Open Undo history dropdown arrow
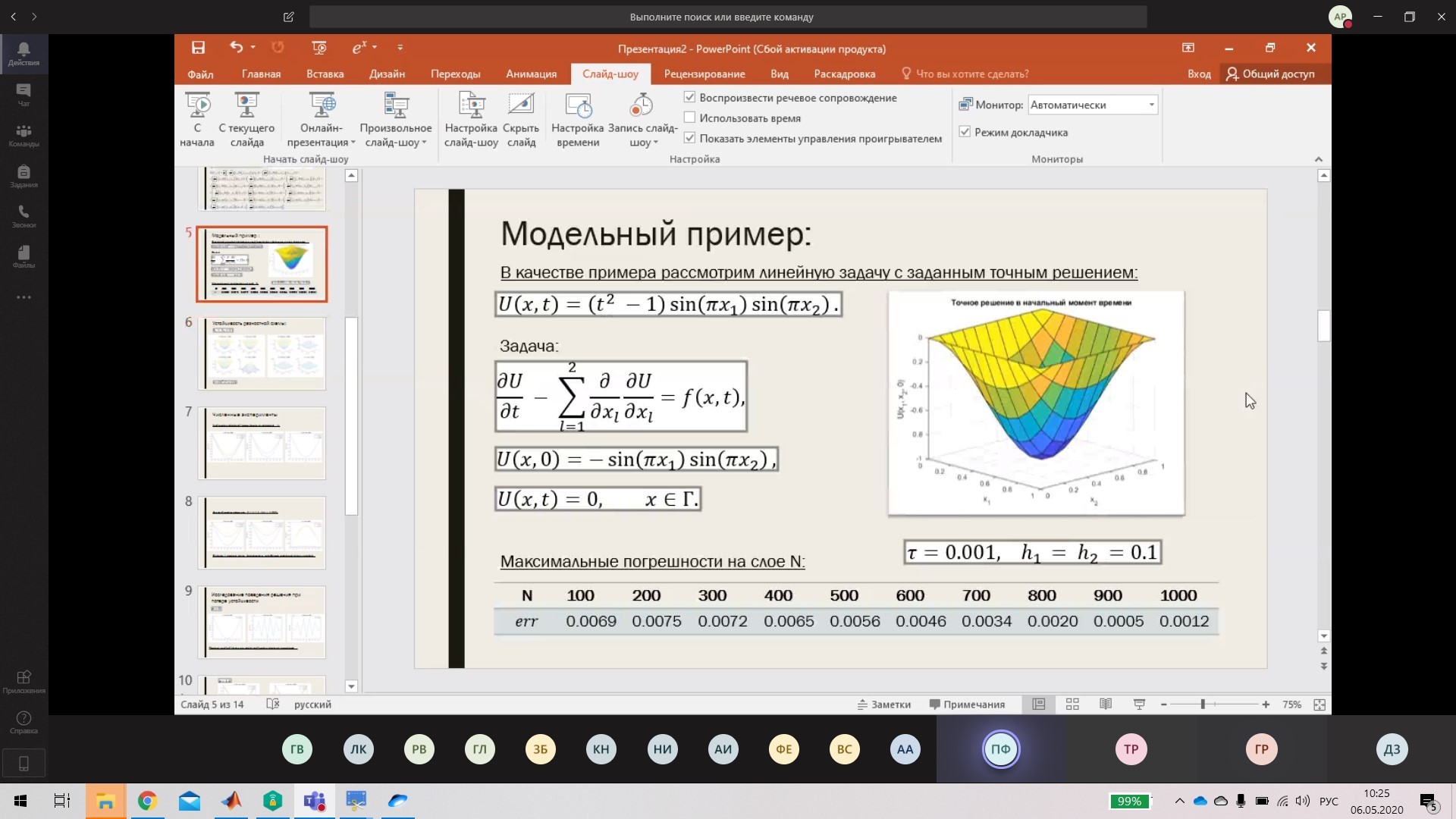The height and width of the screenshot is (819, 1456). click(253, 48)
